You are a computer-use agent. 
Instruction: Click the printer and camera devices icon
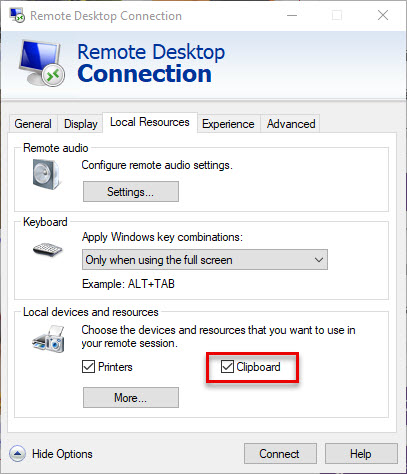tap(48, 339)
